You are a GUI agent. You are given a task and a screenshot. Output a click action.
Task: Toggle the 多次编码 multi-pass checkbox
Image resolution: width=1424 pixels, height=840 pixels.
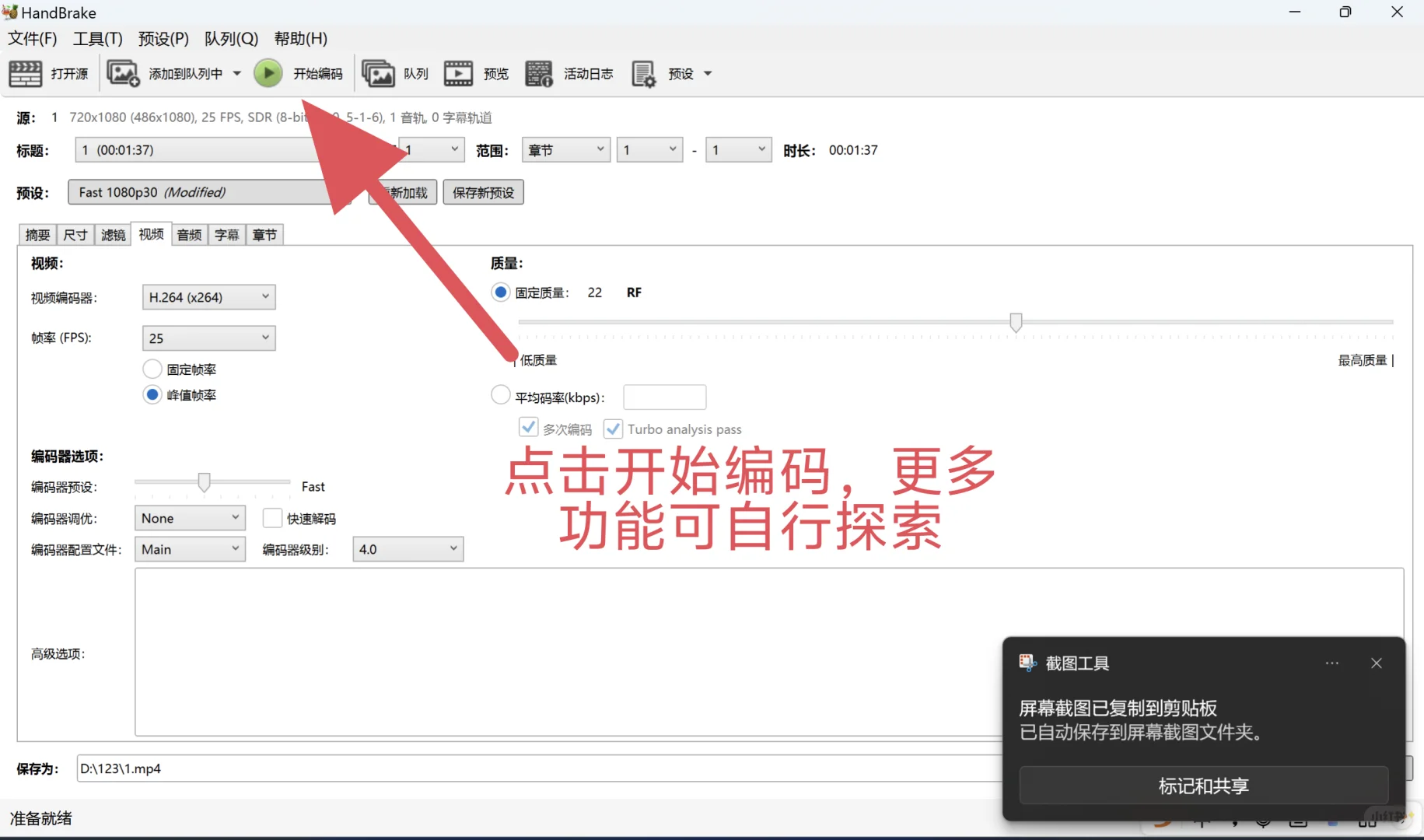coord(528,428)
